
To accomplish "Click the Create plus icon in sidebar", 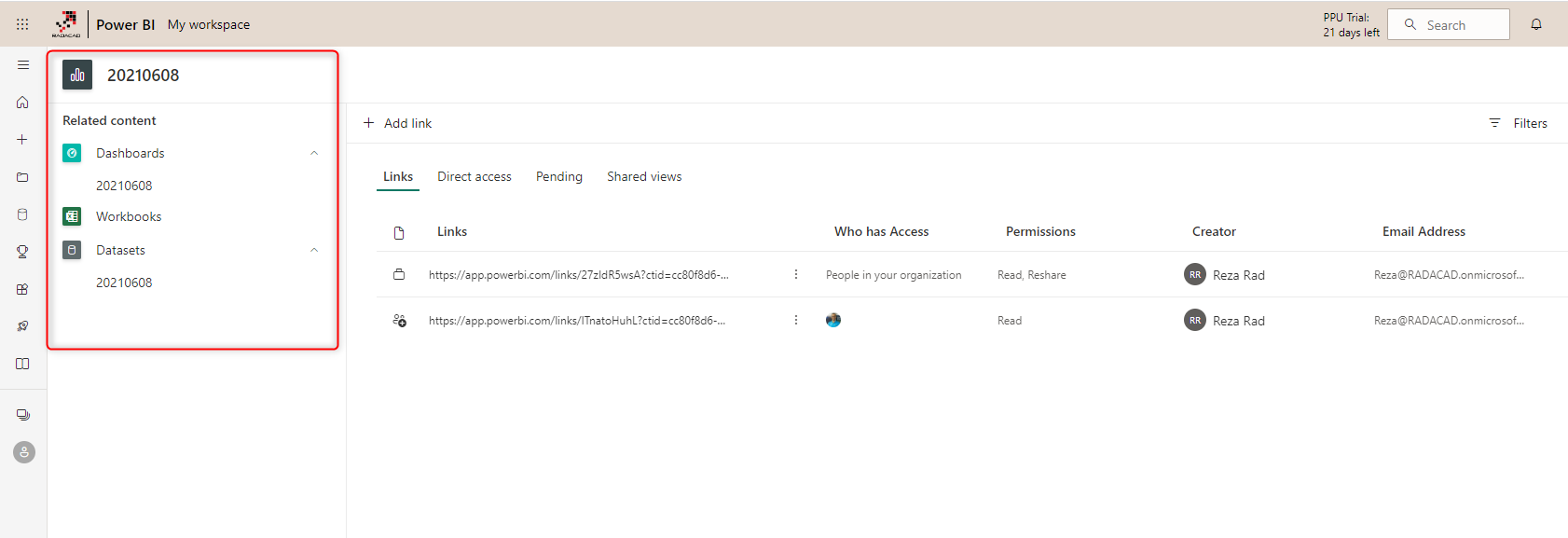I will pos(22,140).
